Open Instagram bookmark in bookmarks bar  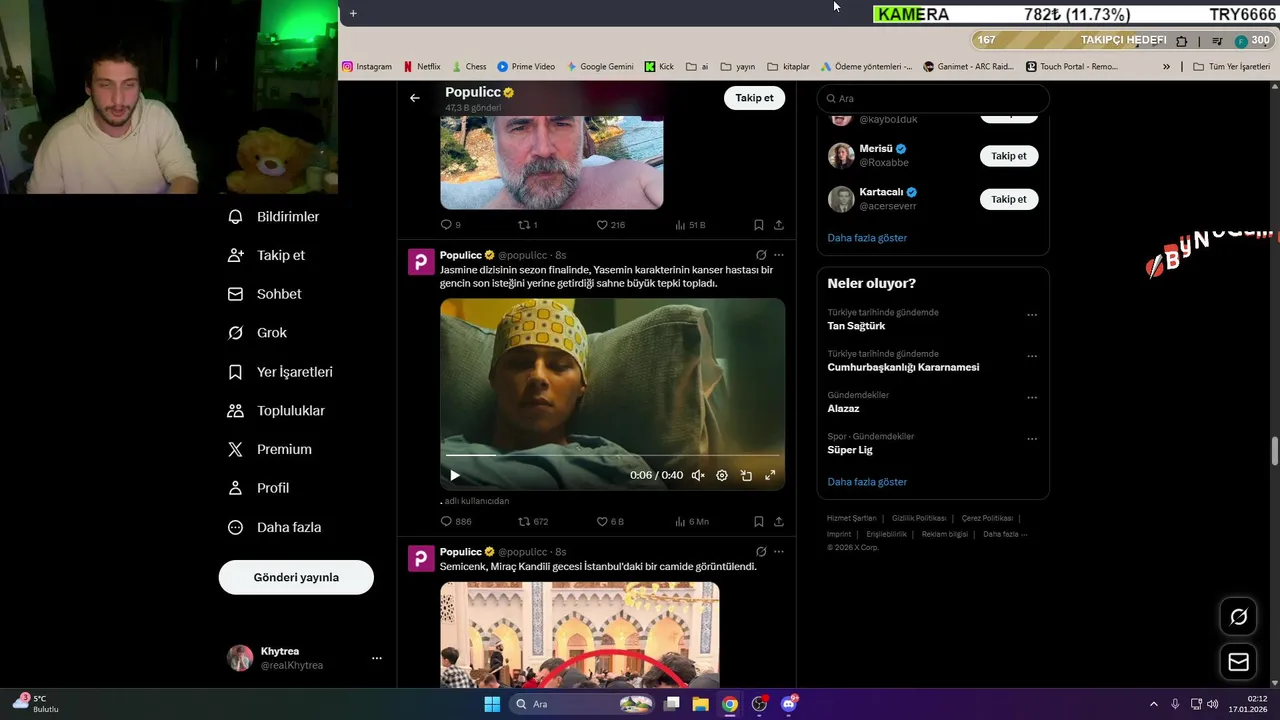pos(367,67)
